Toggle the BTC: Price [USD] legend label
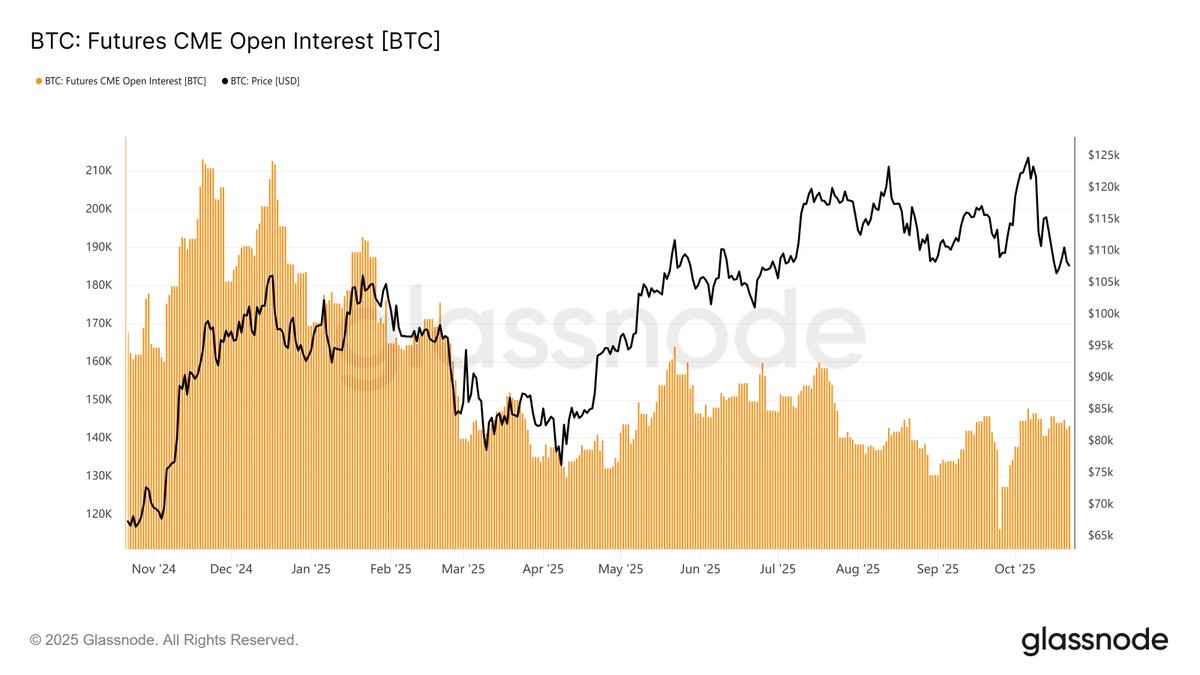The height and width of the screenshot is (675, 1200). tap(265, 81)
